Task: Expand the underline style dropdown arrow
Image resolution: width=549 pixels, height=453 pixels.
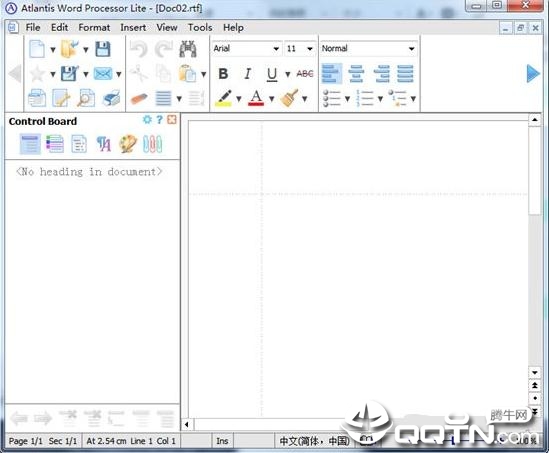Action: (287, 74)
